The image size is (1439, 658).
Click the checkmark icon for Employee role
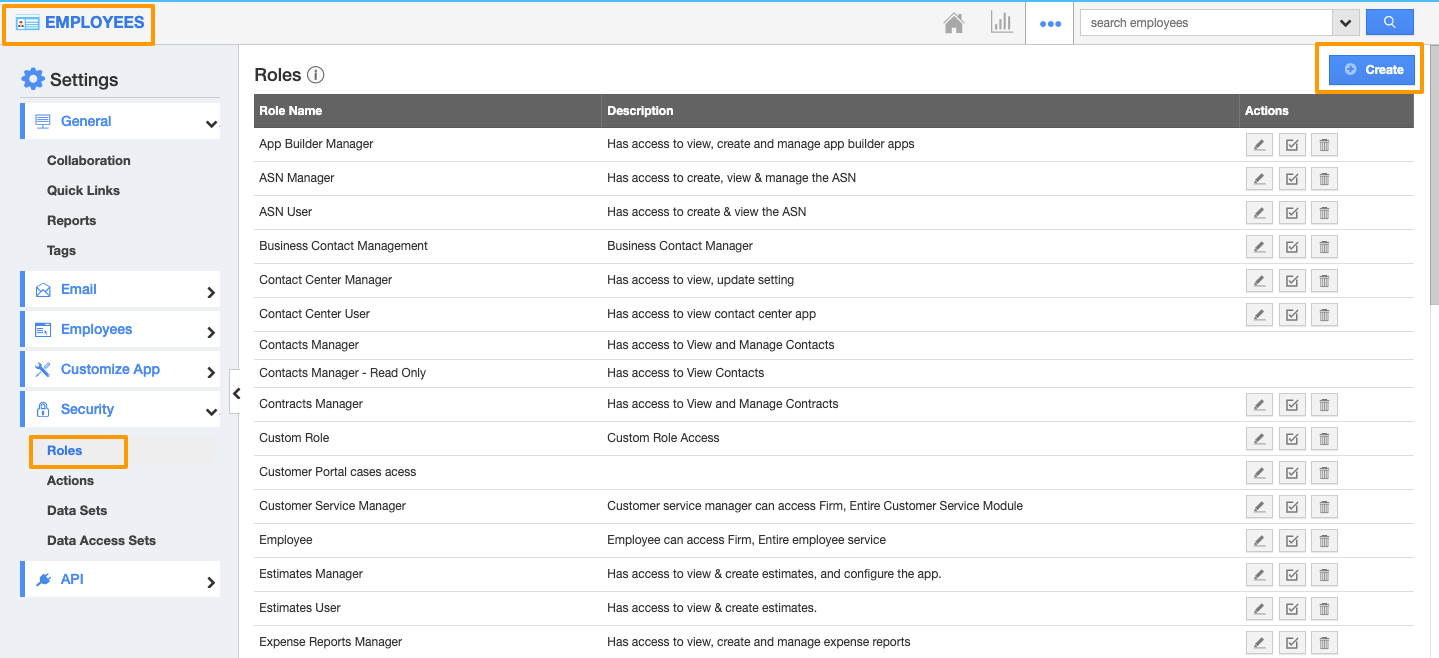click(1292, 541)
